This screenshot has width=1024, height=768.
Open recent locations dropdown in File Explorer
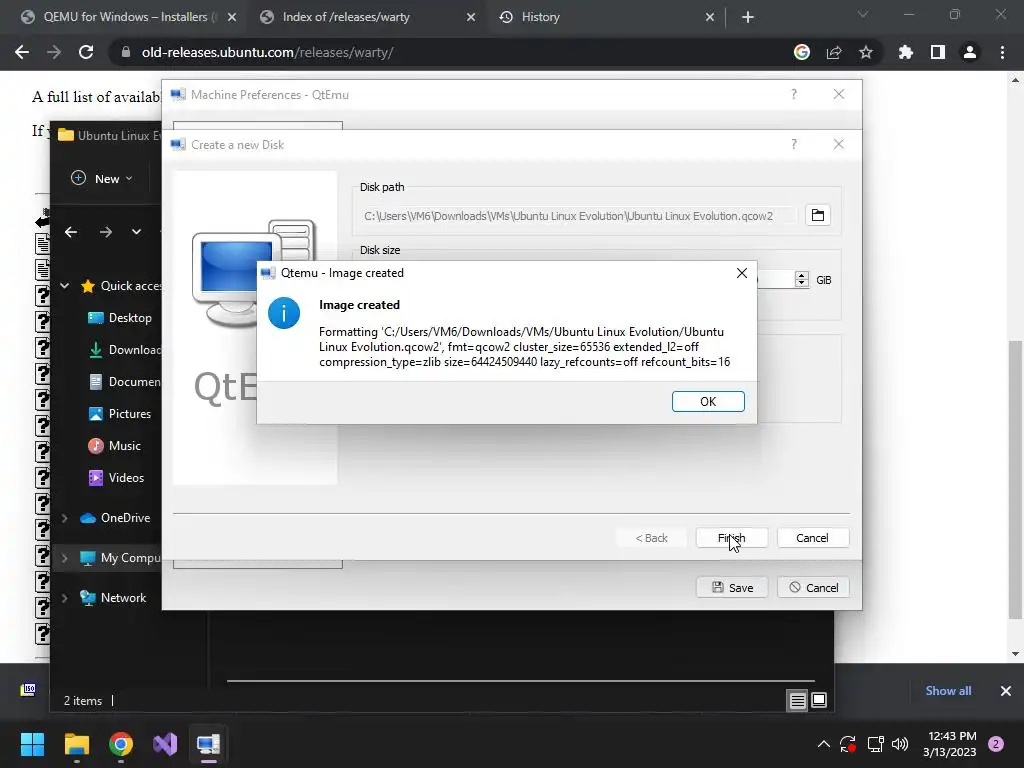point(136,232)
